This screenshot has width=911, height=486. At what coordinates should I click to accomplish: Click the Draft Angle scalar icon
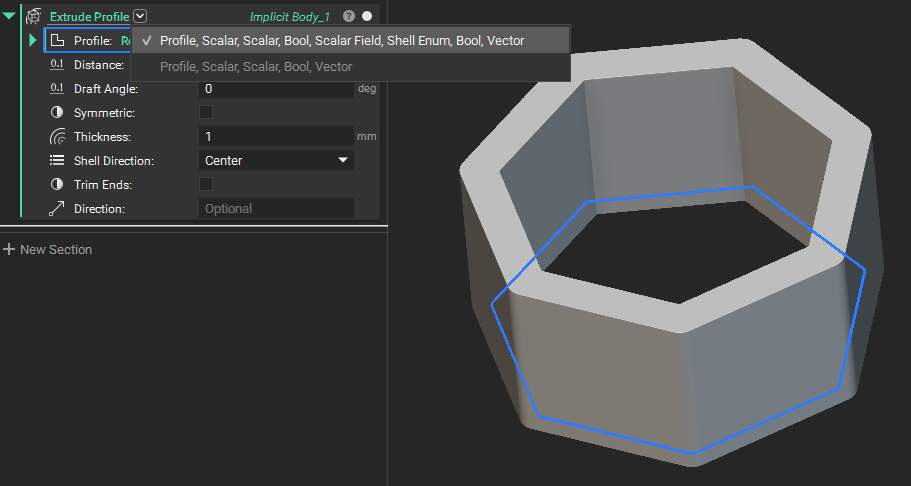click(57, 88)
